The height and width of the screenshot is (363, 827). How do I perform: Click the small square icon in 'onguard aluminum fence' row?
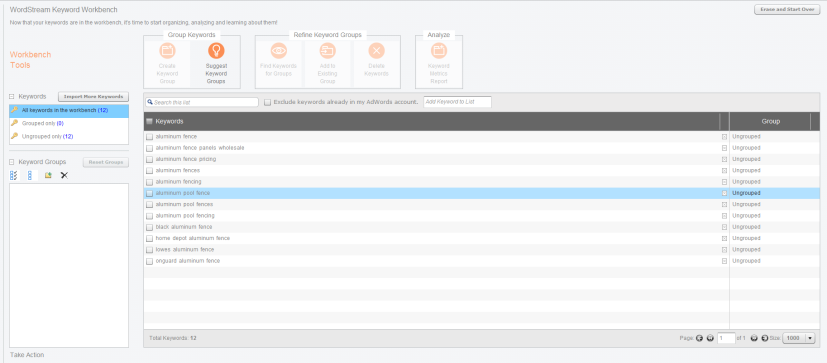724,261
